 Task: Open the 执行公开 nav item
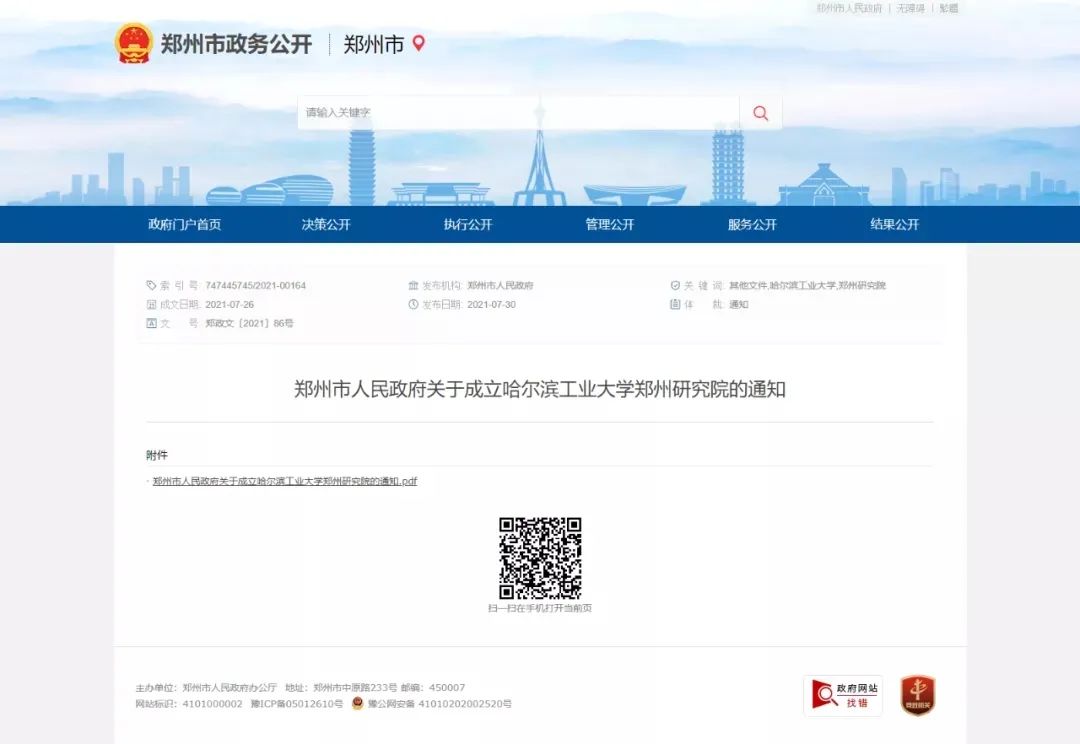[468, 225]
